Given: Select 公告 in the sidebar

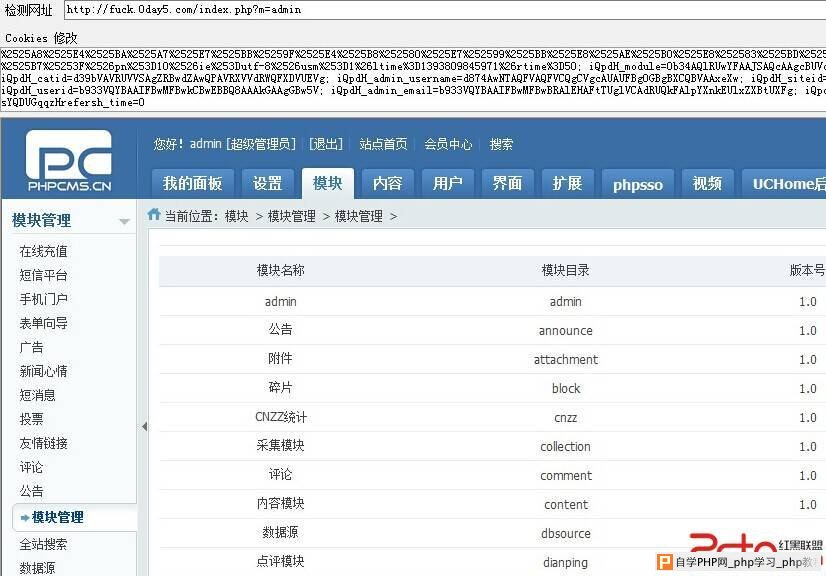Looking at the screenshot, I should click(x=31, y=491).
